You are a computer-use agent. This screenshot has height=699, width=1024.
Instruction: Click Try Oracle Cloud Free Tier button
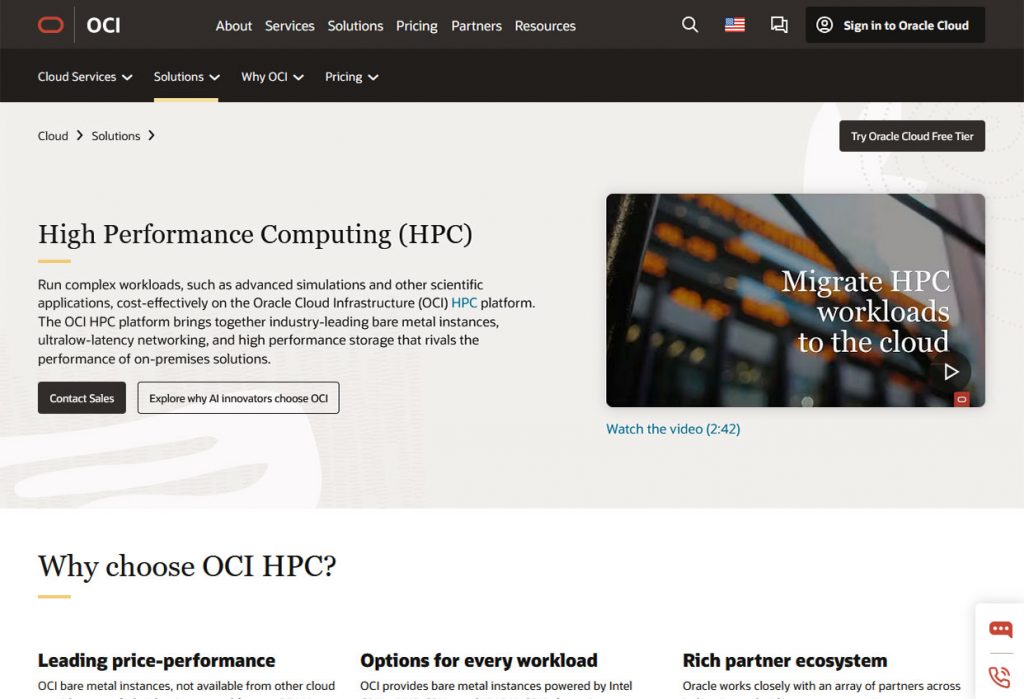[x=911, y=136]
